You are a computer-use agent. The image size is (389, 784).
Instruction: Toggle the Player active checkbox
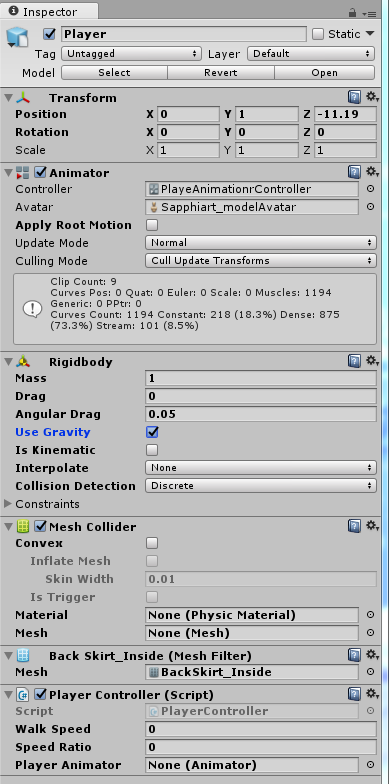(x=50, y=34)
